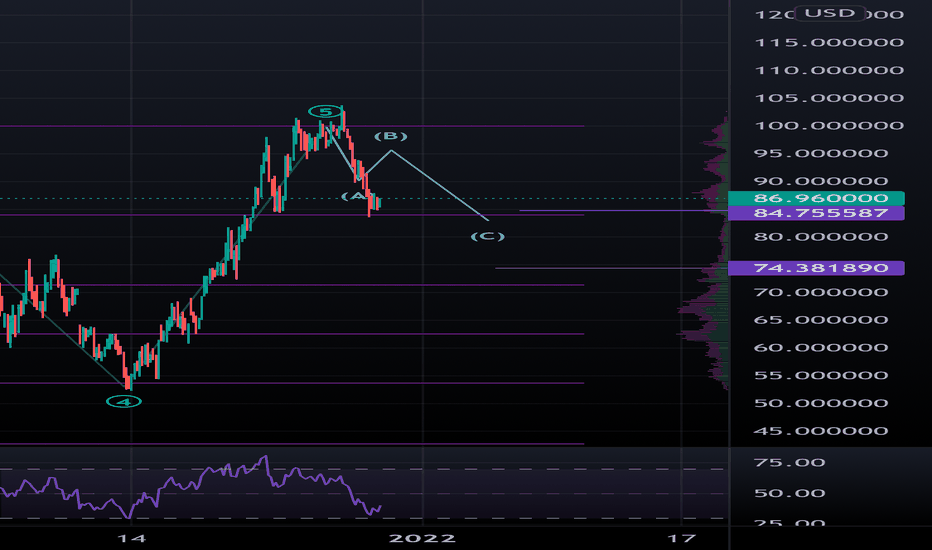The width and height of the screenshot is (932, 550).
Task: Click the 45.000000 price scale label
Action: [x=821, y=430]
